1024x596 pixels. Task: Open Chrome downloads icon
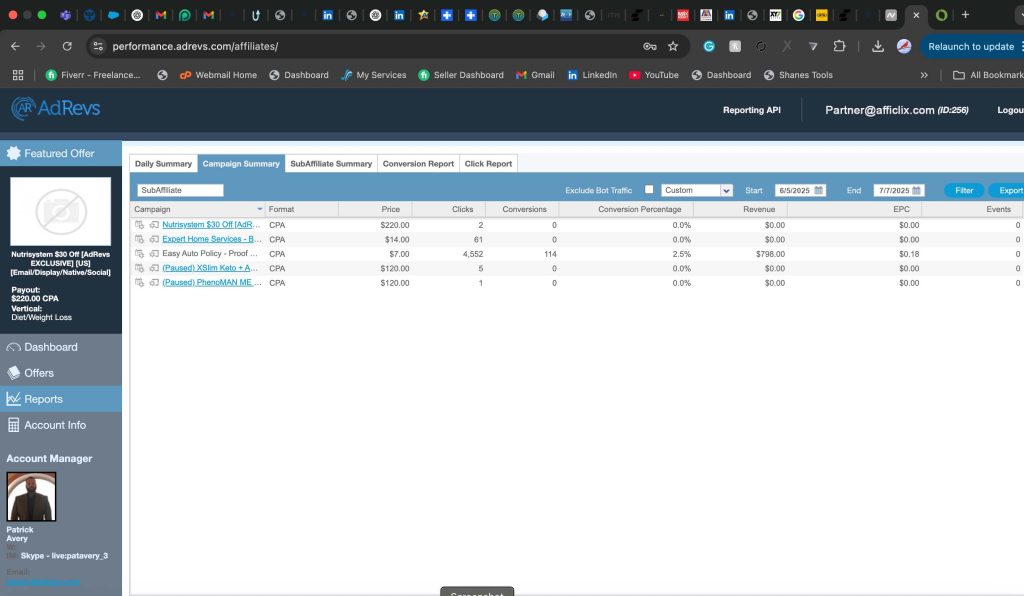coord(878,46)
